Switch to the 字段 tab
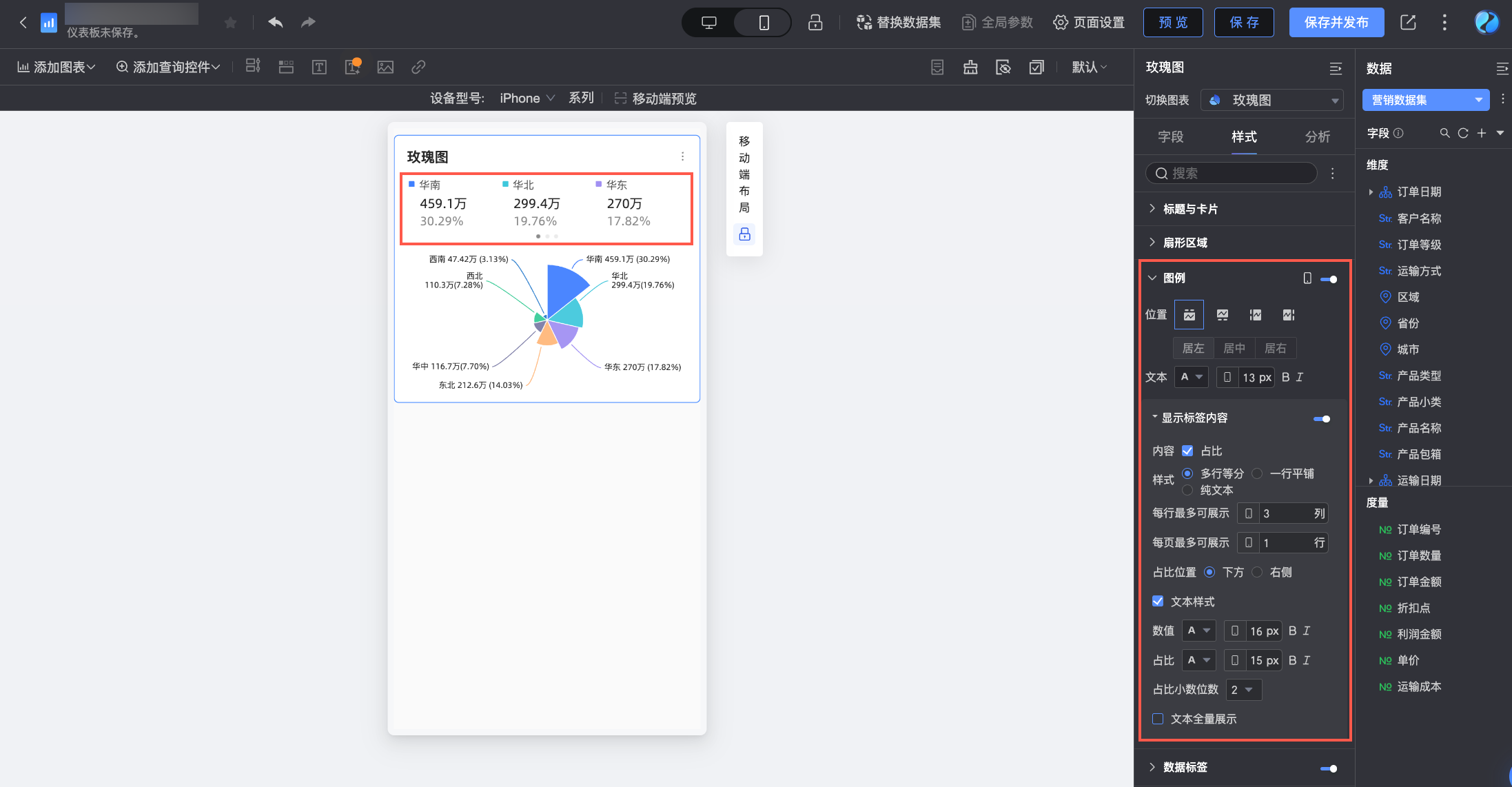 tap(1170, 136)
